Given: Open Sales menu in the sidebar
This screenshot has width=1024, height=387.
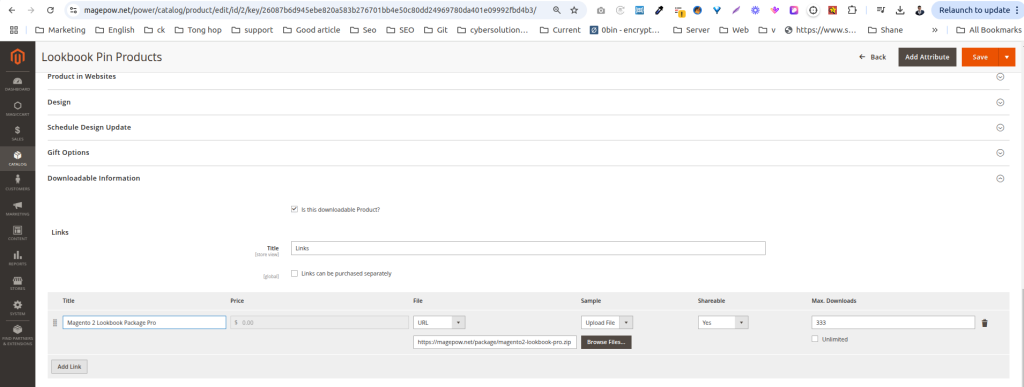Looking at the screenshot, I should point(17,133).
